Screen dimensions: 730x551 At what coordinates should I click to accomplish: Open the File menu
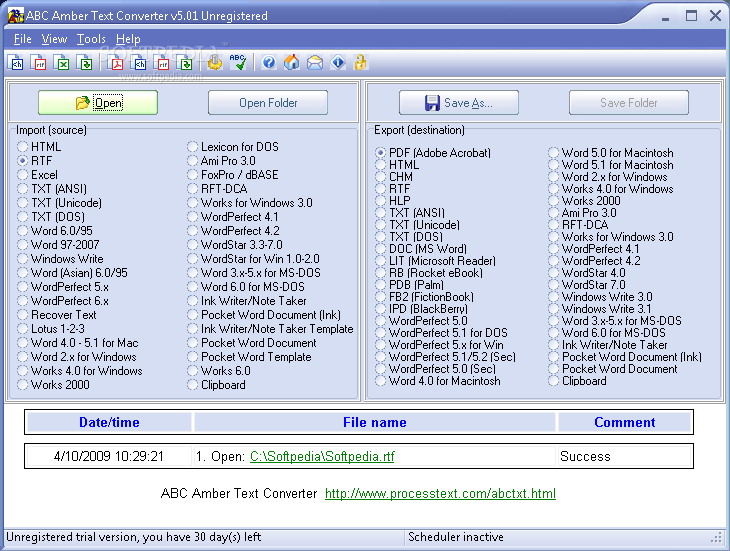tap(22, 39)
